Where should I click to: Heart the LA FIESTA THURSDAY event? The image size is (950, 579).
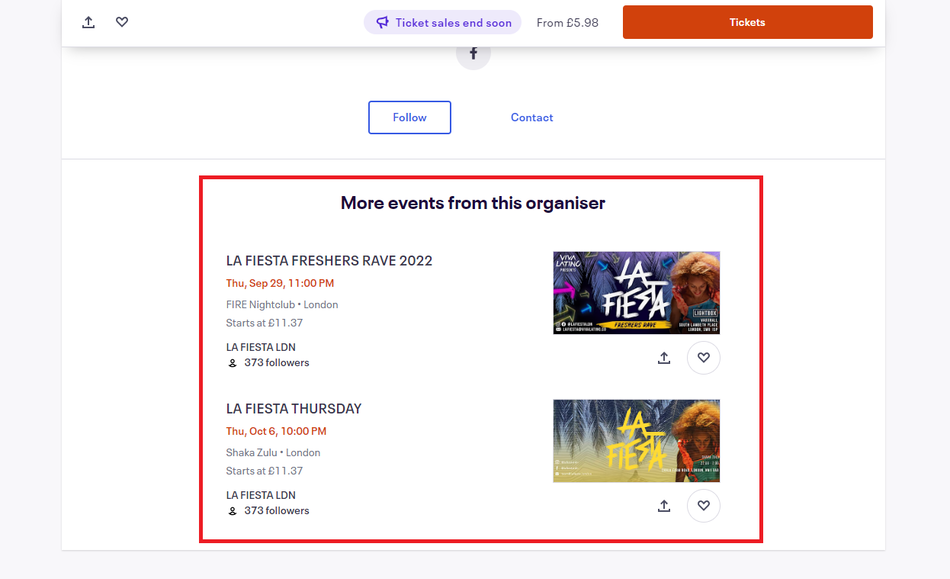coord(704,506)
